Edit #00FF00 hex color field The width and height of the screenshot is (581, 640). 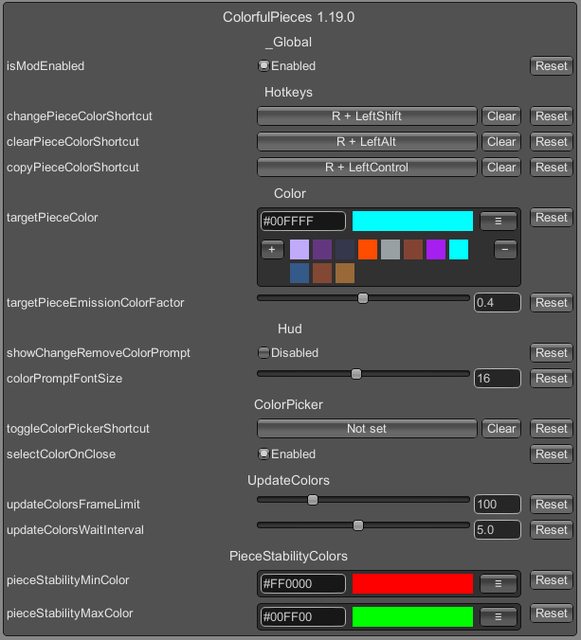pos(303,617)
